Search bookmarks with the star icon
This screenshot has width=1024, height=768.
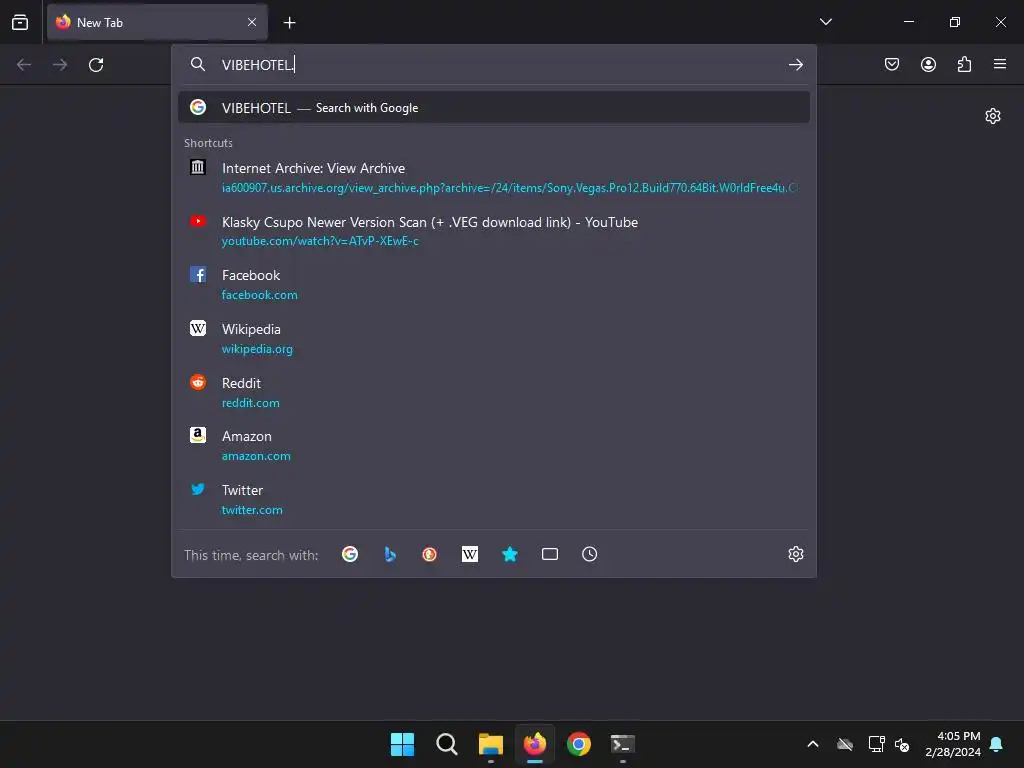pyautogui.click(x=509, y=554)
